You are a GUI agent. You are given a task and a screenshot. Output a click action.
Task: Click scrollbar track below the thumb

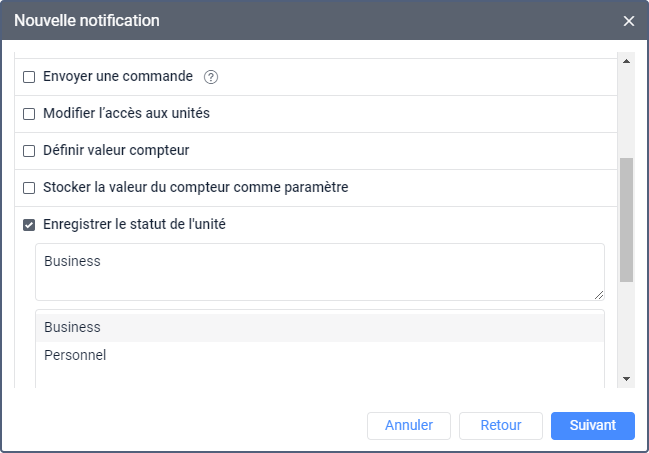(627, 330)
